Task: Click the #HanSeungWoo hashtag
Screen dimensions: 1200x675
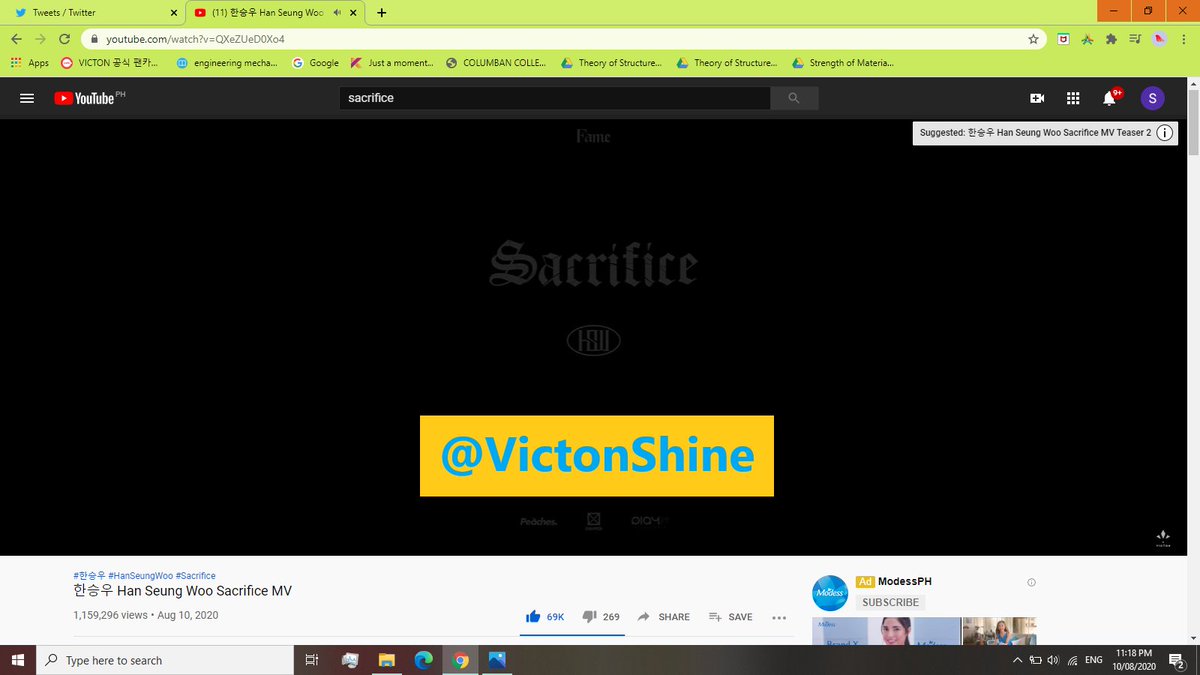Action: 139,576
